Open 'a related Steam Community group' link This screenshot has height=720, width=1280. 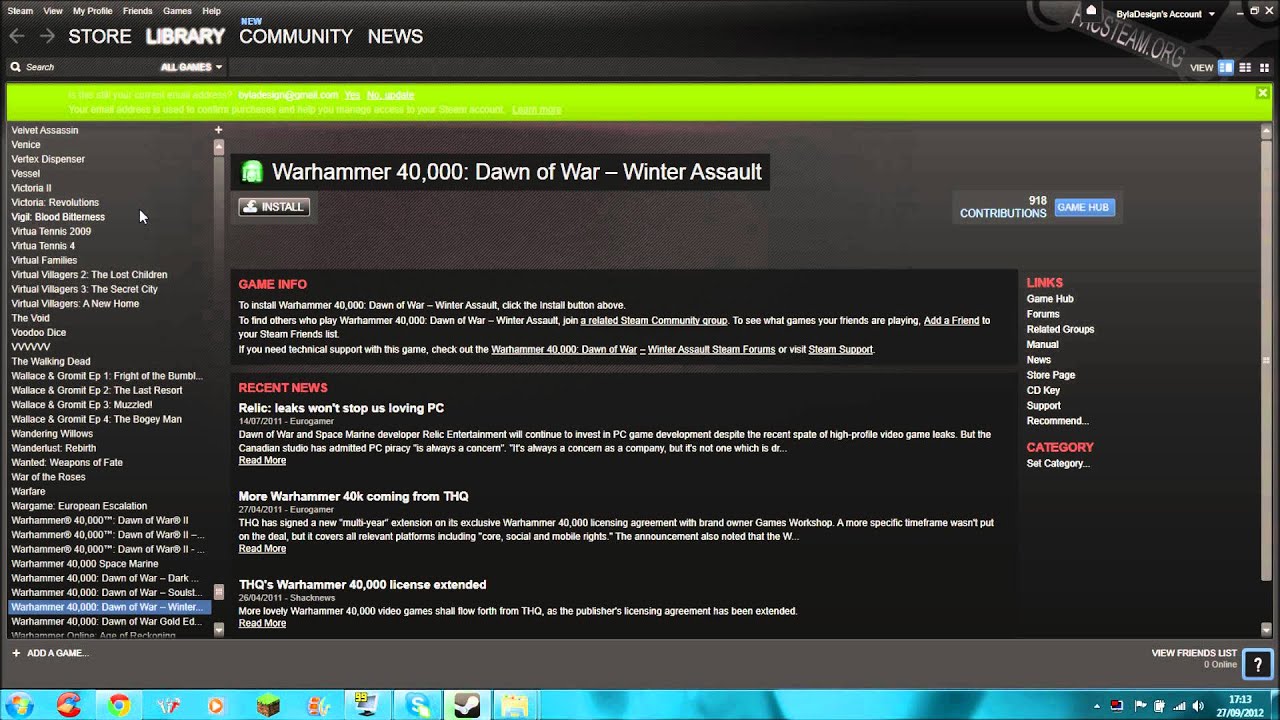pos(654,321)
